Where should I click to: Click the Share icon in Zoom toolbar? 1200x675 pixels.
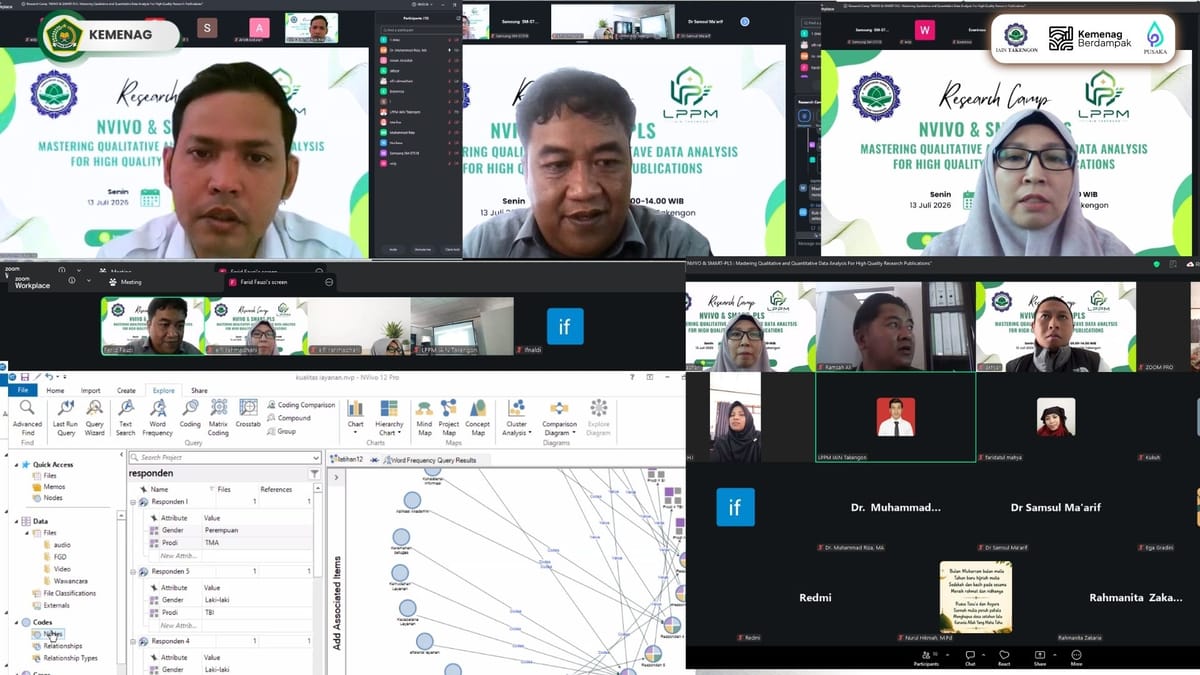(x=1040, y=657)
